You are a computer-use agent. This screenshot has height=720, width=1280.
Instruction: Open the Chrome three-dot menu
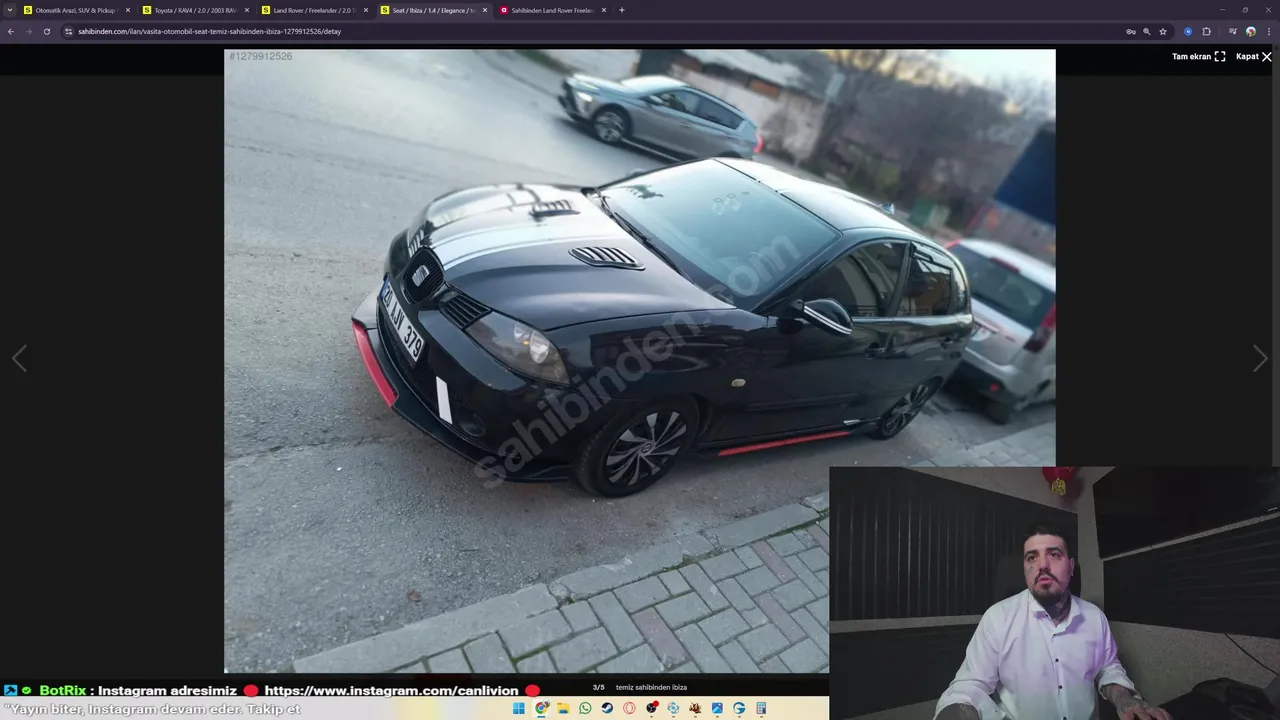[x=1267, y=31]
